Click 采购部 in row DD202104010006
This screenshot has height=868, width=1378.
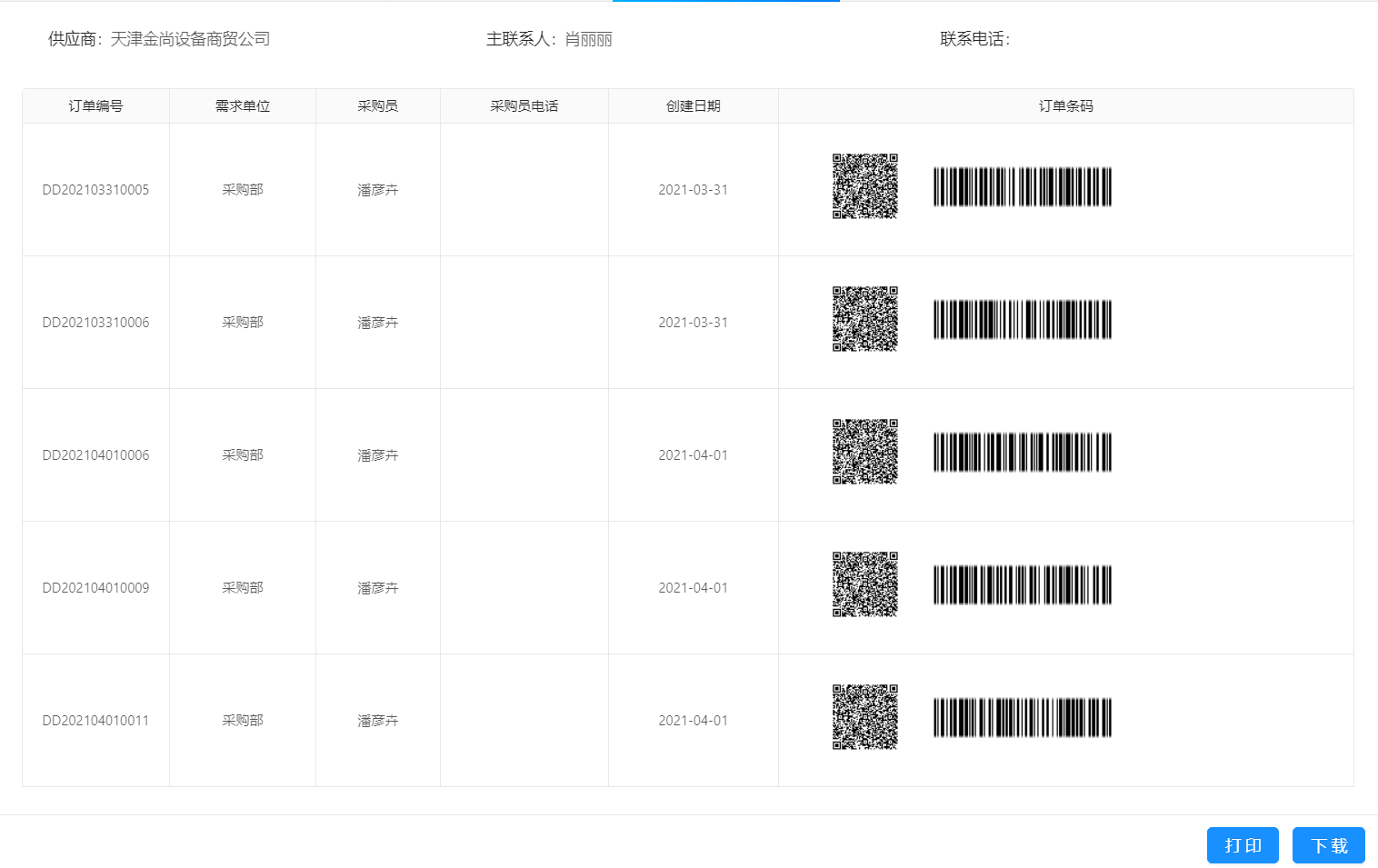[243, 455]
